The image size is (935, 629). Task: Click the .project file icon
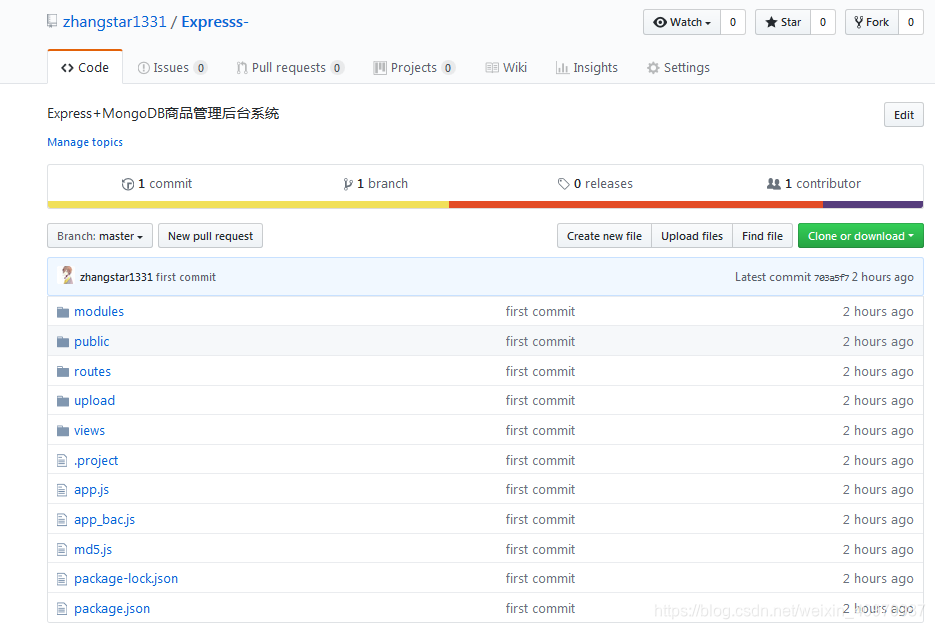[62, 460]
